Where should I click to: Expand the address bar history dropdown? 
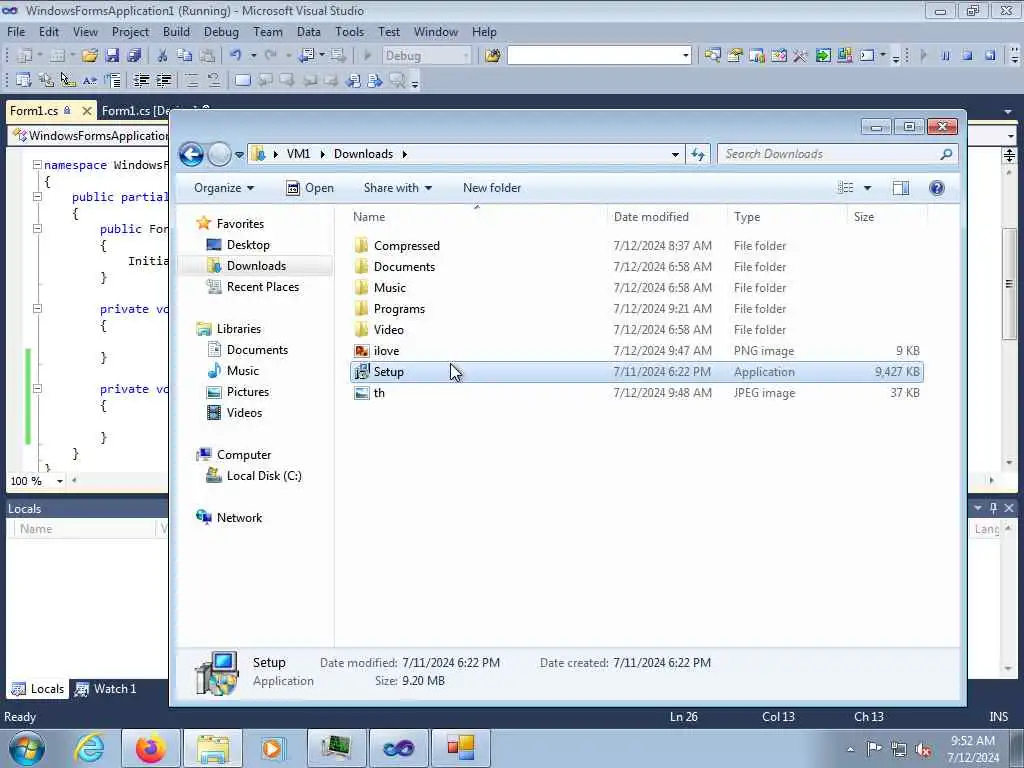pos(675,154)
